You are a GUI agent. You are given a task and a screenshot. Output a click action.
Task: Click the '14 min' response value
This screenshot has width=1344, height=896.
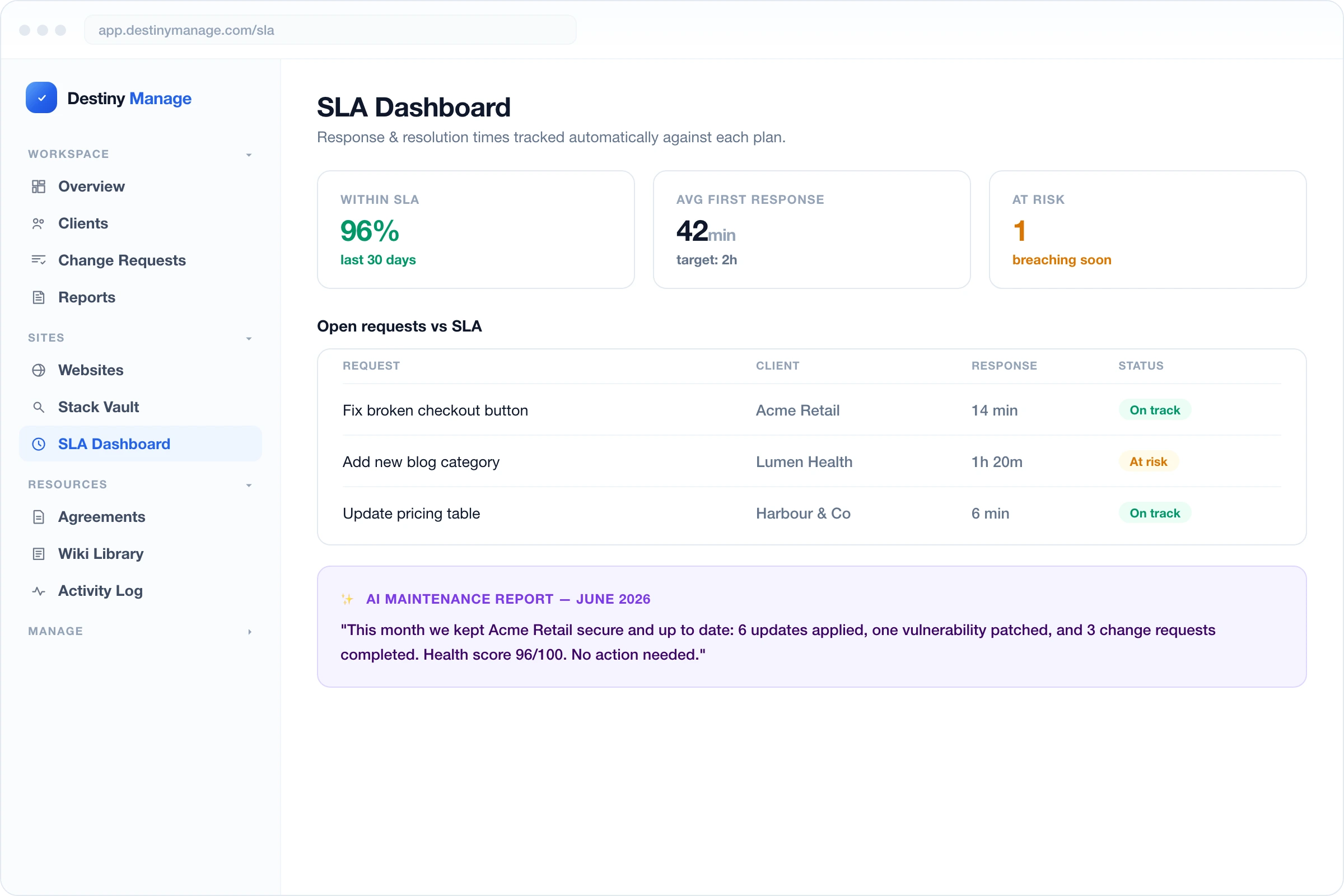995,410
